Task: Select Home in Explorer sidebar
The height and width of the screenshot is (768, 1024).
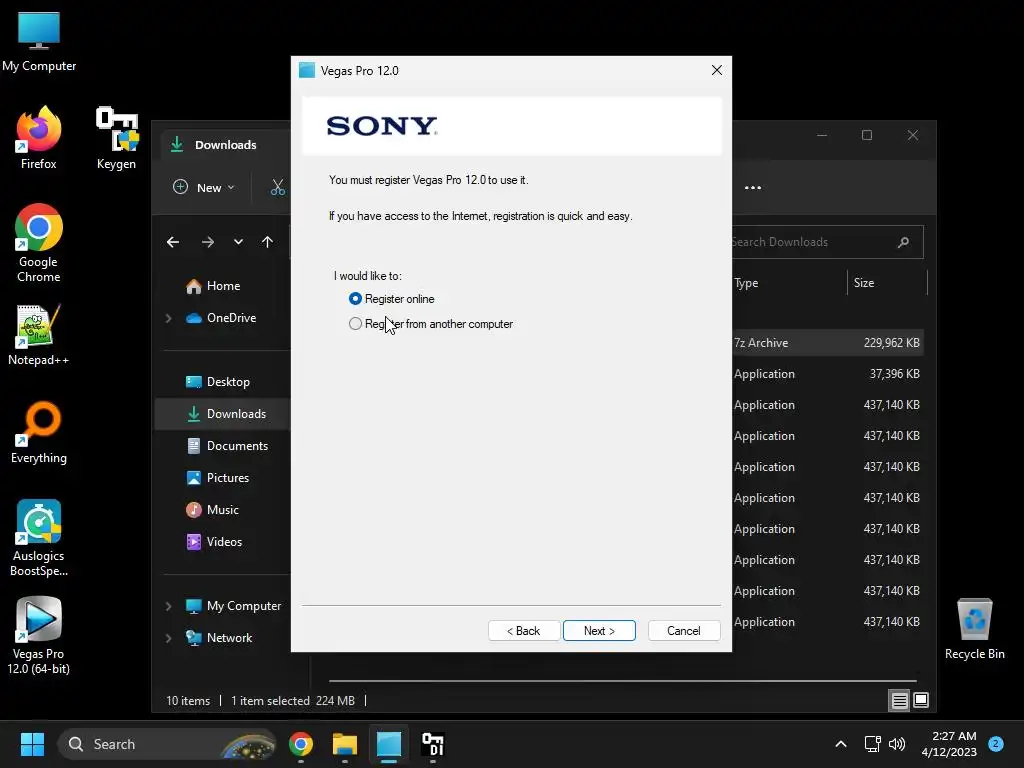Action: (x=222, y=286)
